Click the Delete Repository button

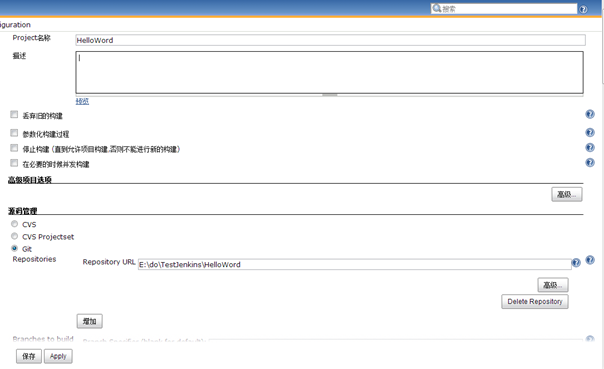tap(535, 302)
